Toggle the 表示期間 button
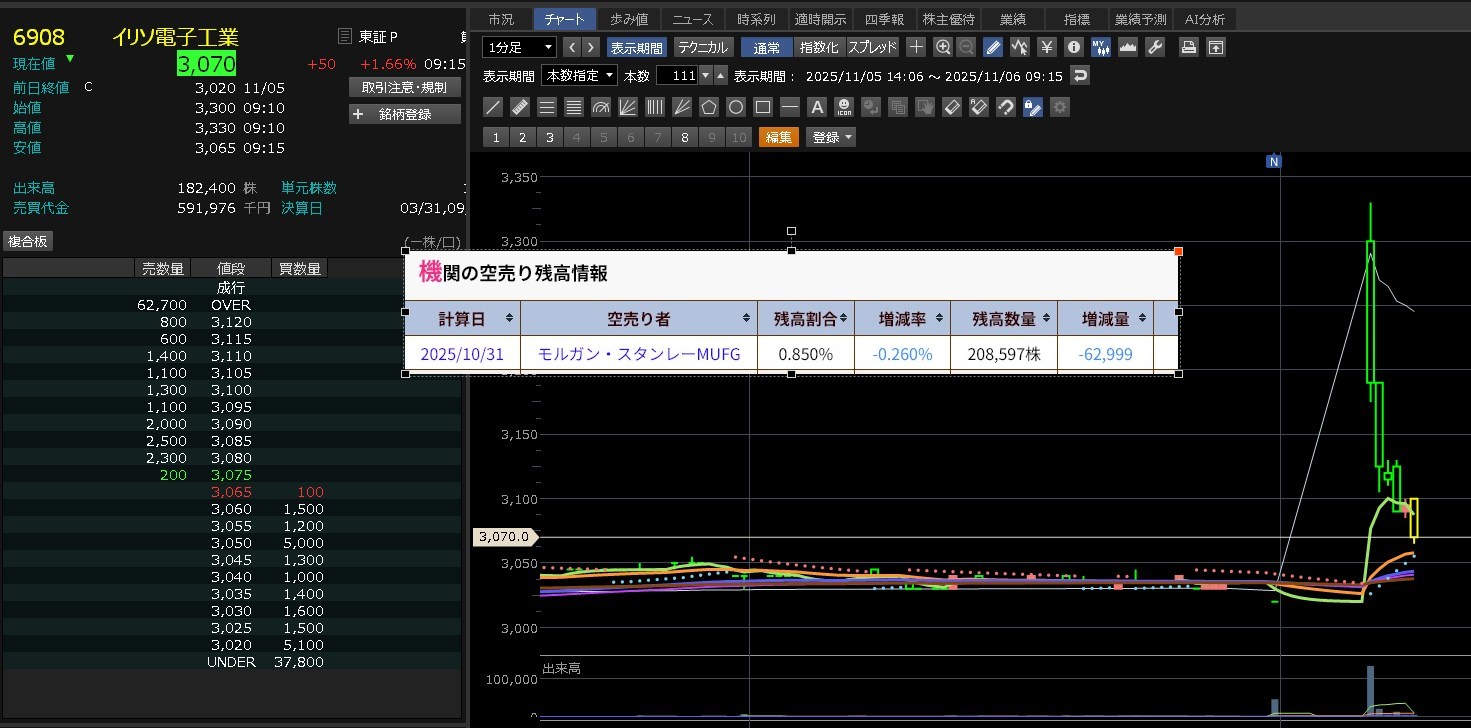This screenshot has width=1471, height=728. tap(636, 47)
